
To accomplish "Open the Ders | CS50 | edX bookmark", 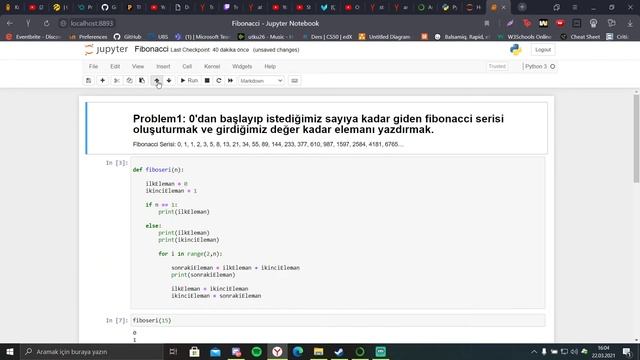I will coord(327,37).
